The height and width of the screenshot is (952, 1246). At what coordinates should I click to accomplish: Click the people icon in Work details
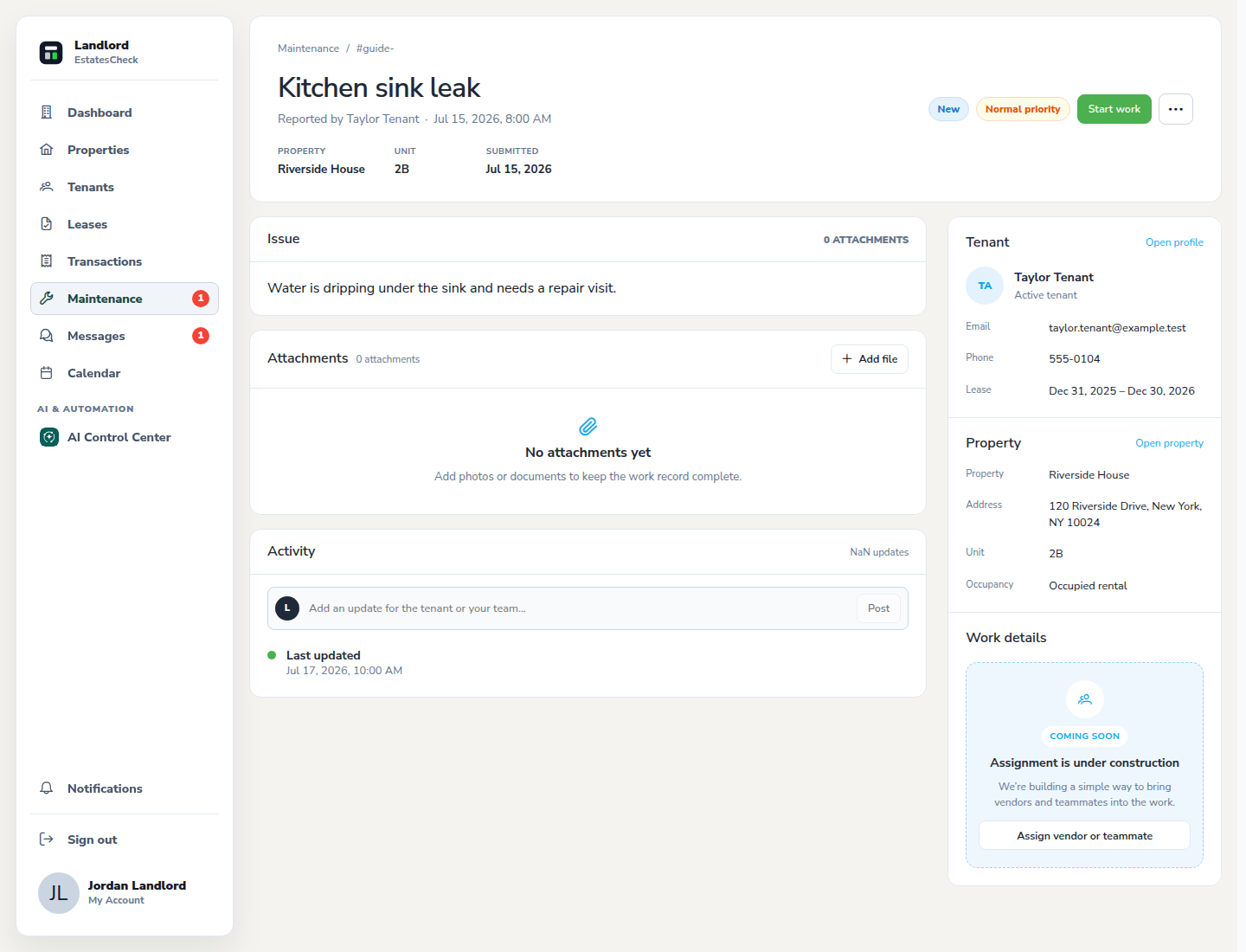pos(1085,699)
